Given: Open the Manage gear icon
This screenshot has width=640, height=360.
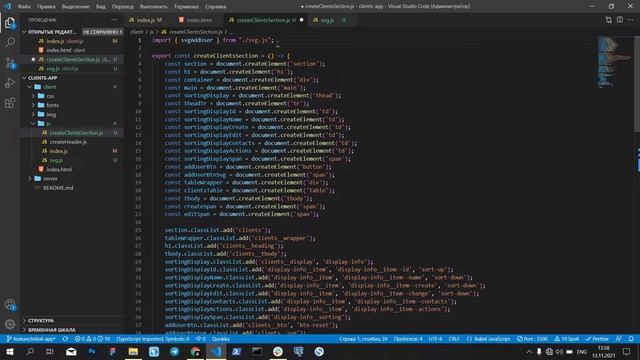Looking at the screenshot, I should click(x=10, y=324).
